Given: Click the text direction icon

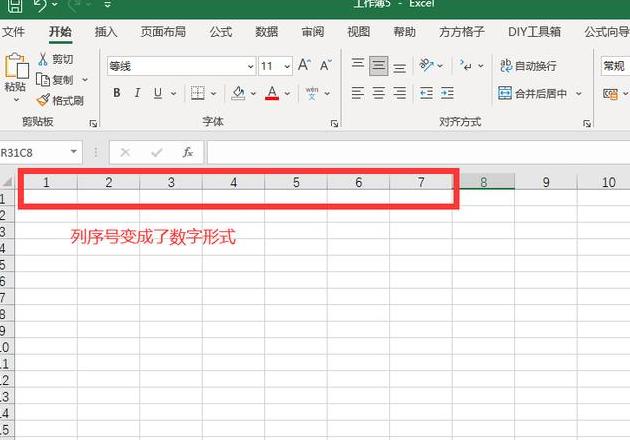Looking at the screenshot, I should click(x=466, y=65).
